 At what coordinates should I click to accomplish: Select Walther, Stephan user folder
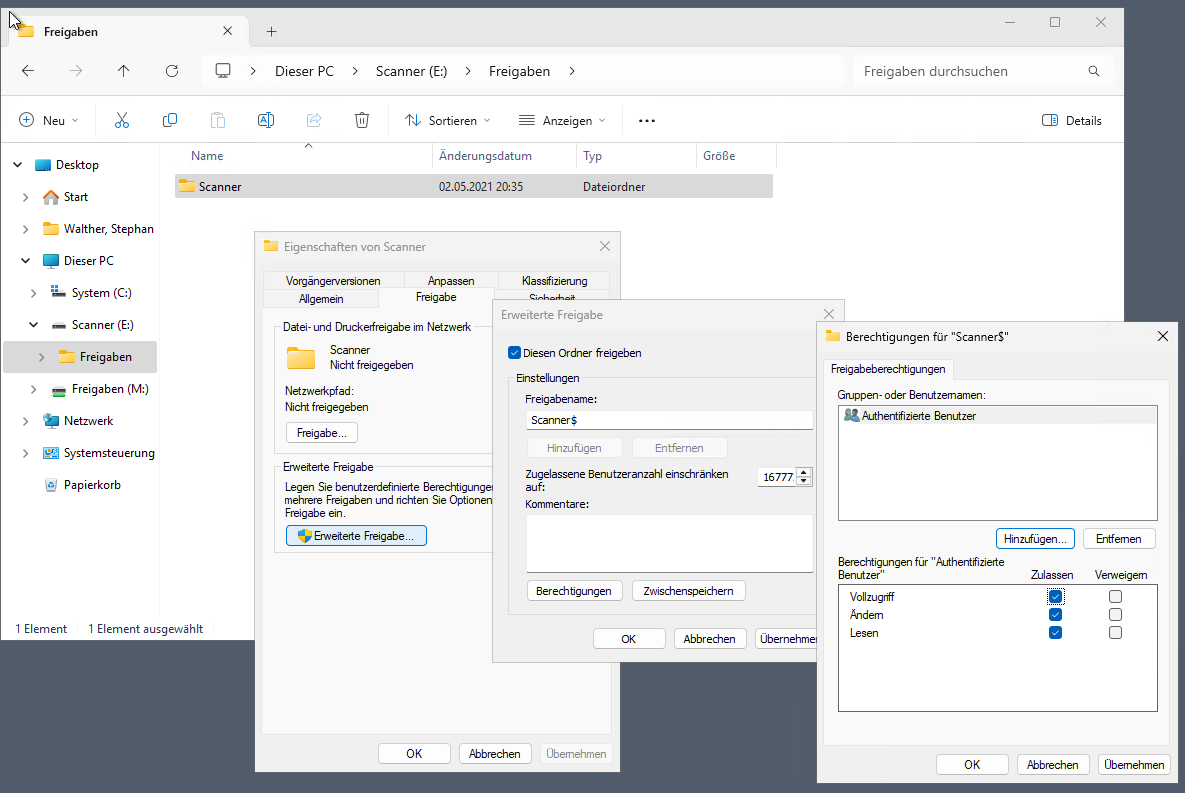click(x=108, y=228)
